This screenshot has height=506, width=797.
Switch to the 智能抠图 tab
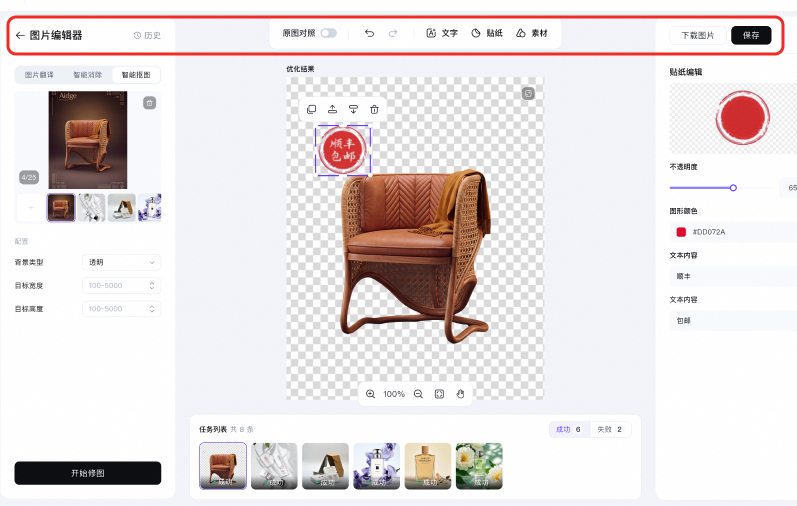136,75
